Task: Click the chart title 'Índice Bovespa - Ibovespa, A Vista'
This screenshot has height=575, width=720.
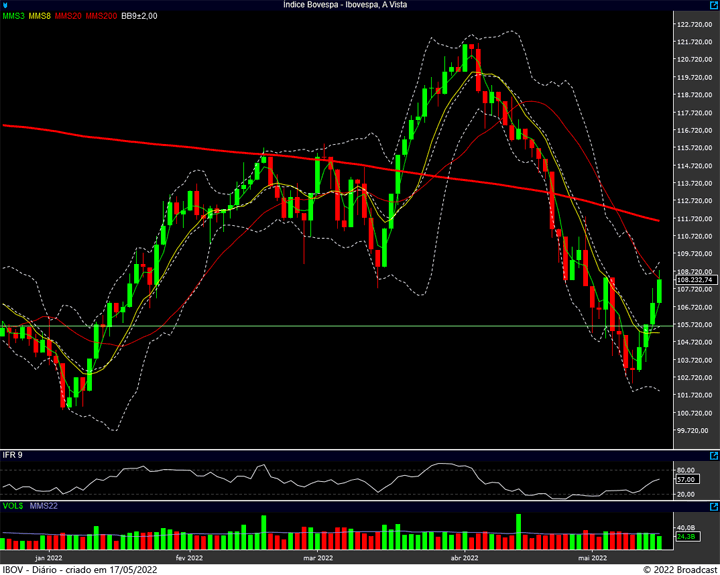Action: click(x=360, y=5)
